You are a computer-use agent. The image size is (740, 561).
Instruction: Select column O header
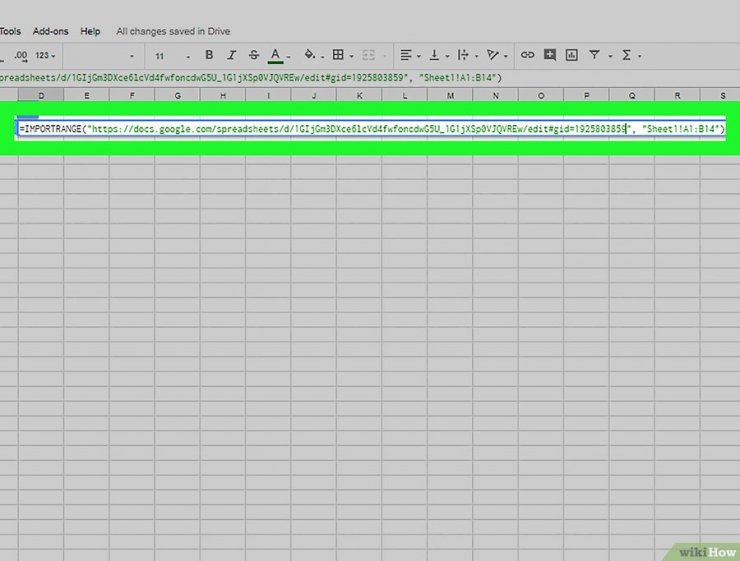pos(541,96)
